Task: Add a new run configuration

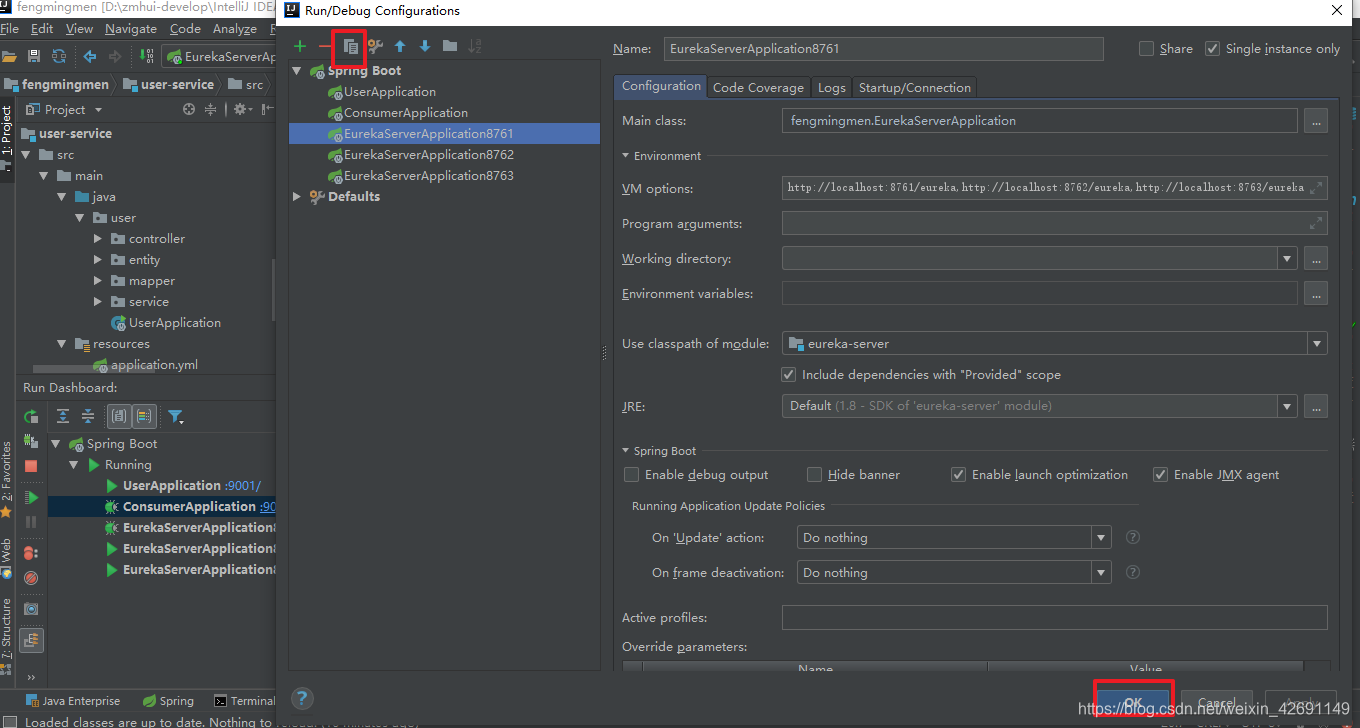Action: click(x=300, y=47)
